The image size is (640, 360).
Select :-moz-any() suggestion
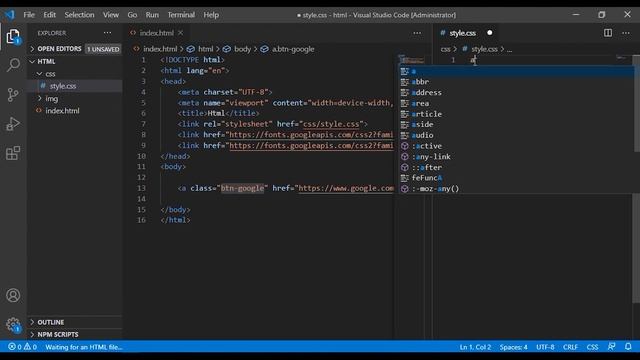coord(516,189)
